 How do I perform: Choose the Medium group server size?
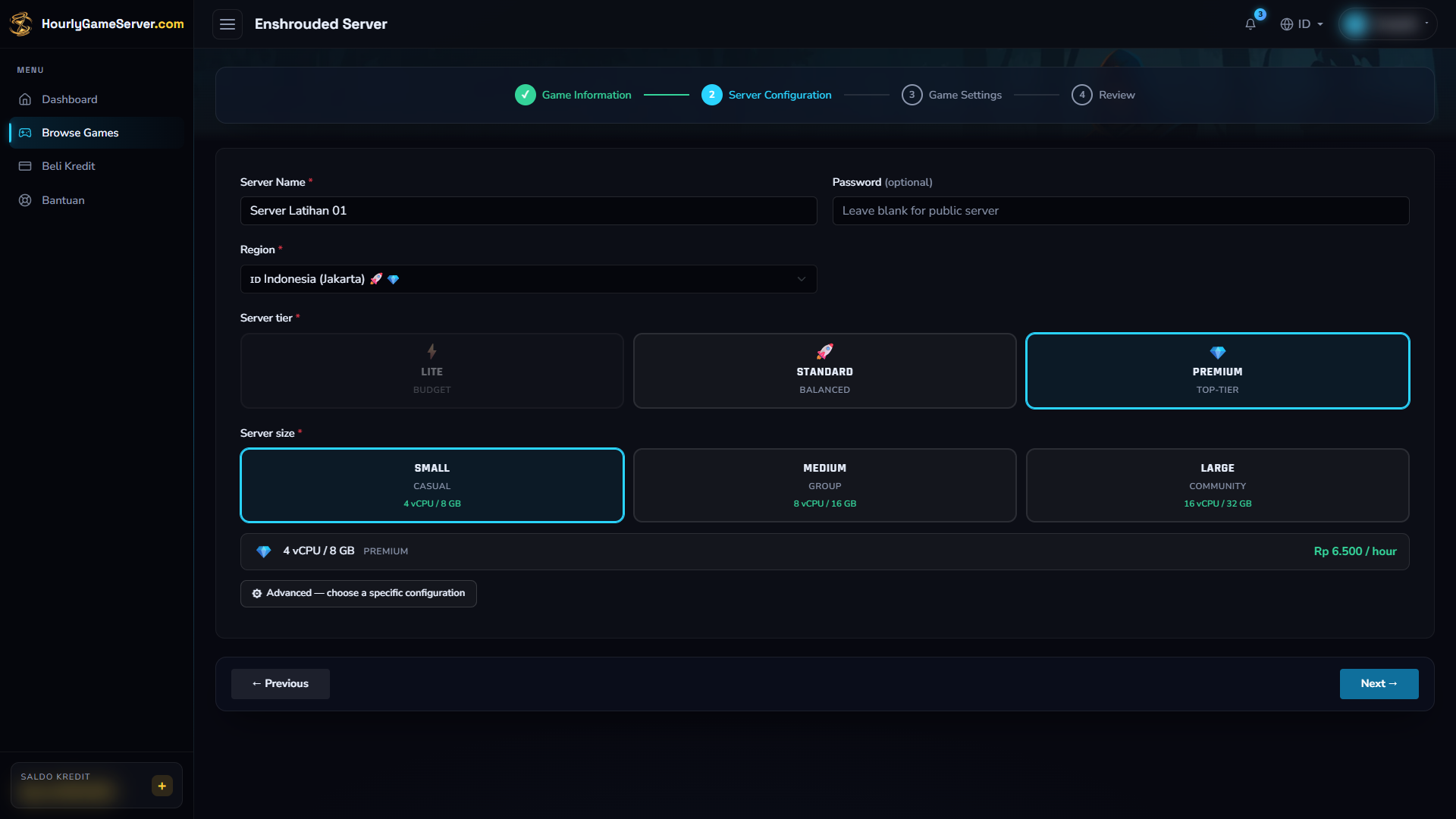click(x=825, y=485)
